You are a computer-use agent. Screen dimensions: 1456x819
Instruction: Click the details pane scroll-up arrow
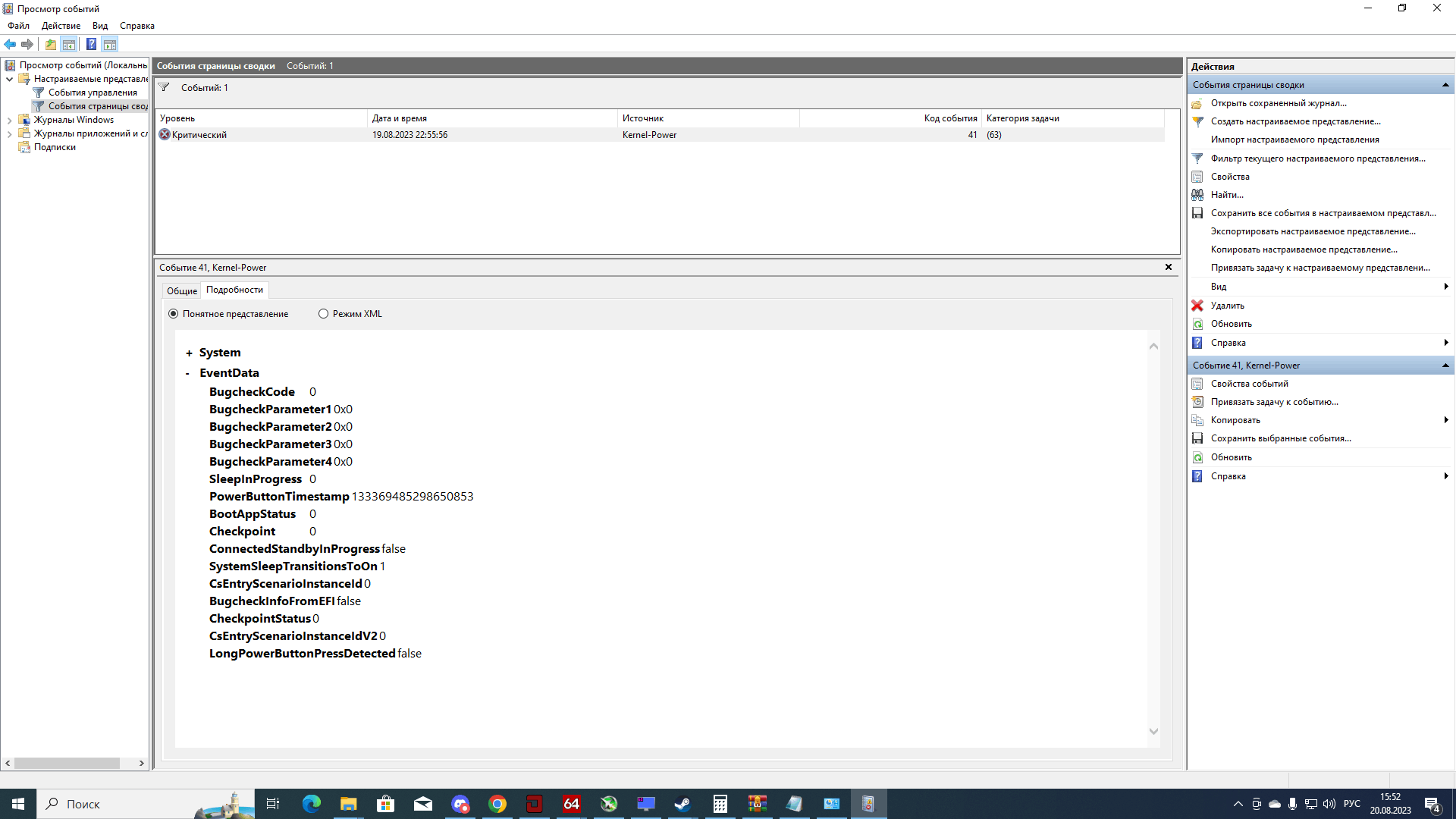pyautogui.click(x=1153, y=346)
